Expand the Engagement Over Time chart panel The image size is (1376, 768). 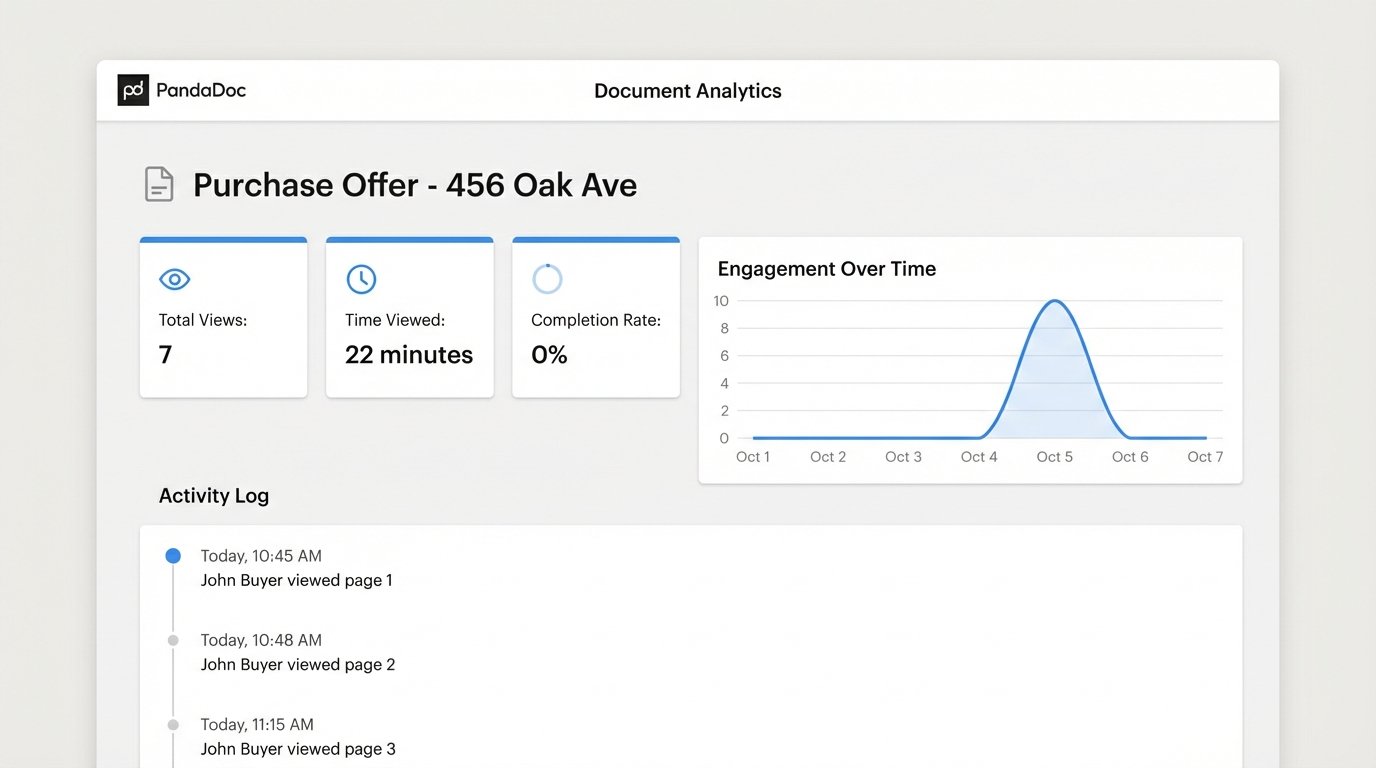click(969, 360)
